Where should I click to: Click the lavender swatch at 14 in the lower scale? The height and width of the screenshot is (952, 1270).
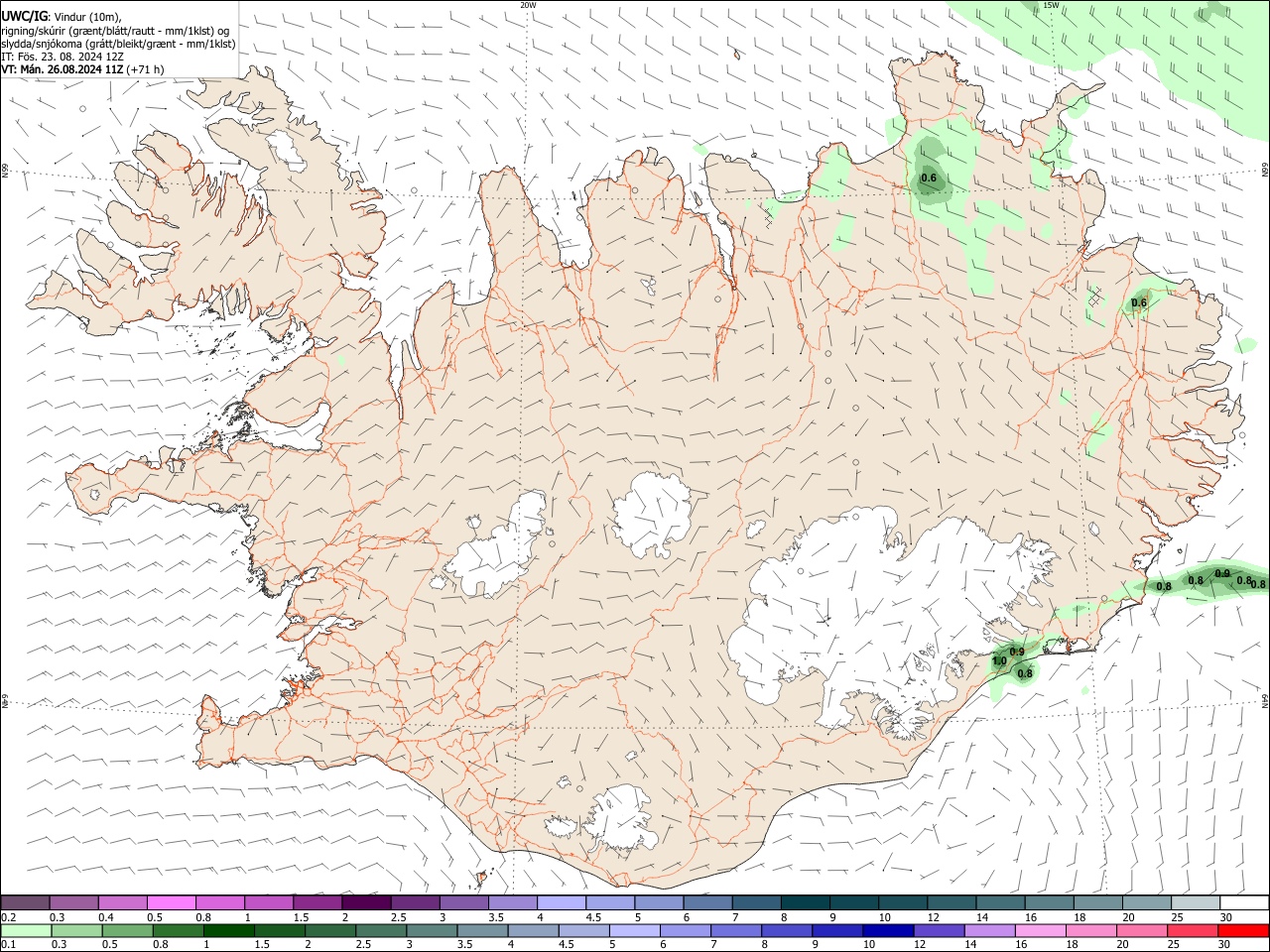click(x=989, y=930)
